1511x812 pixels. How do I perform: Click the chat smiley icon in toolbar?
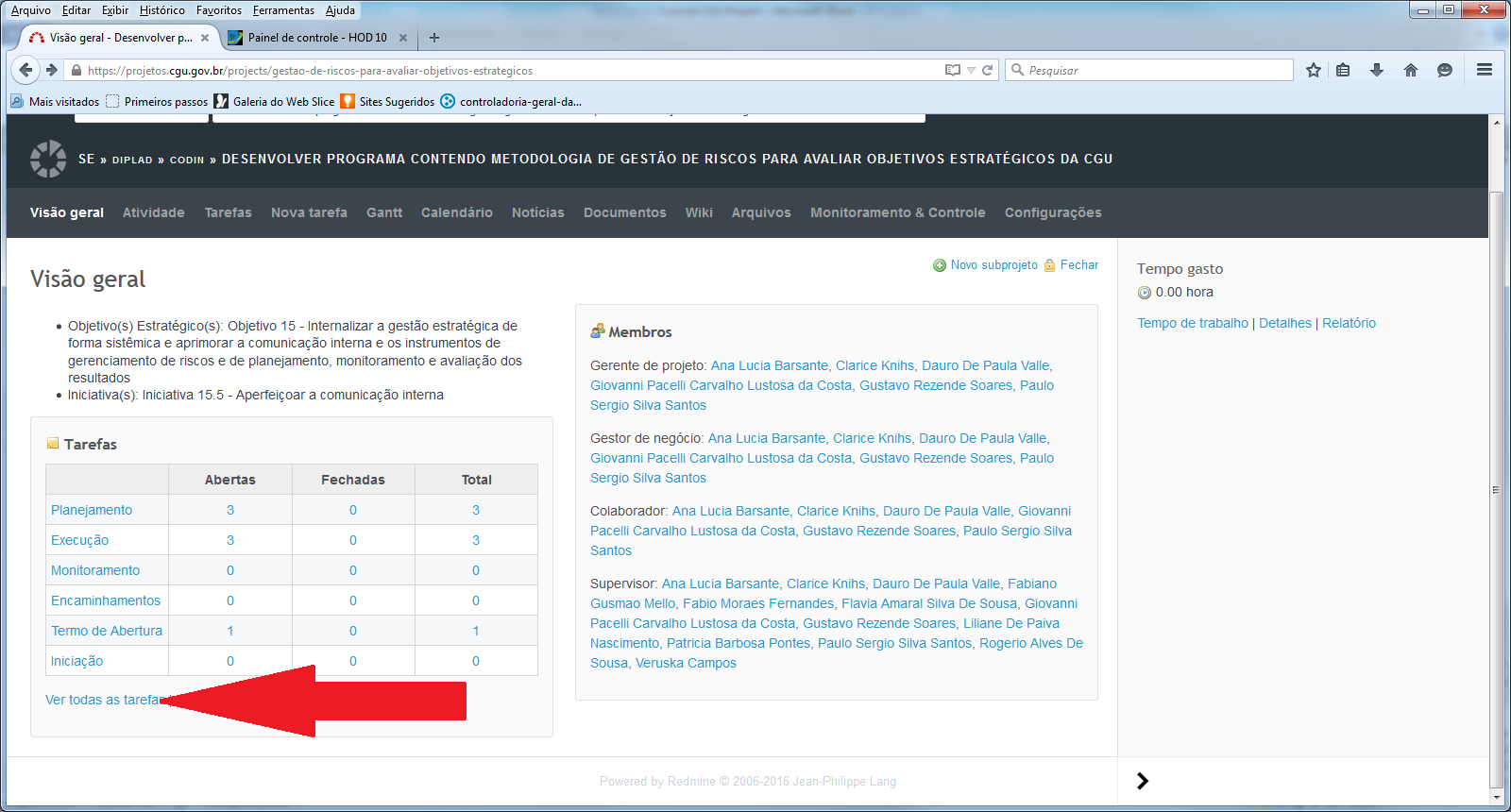1445,70
